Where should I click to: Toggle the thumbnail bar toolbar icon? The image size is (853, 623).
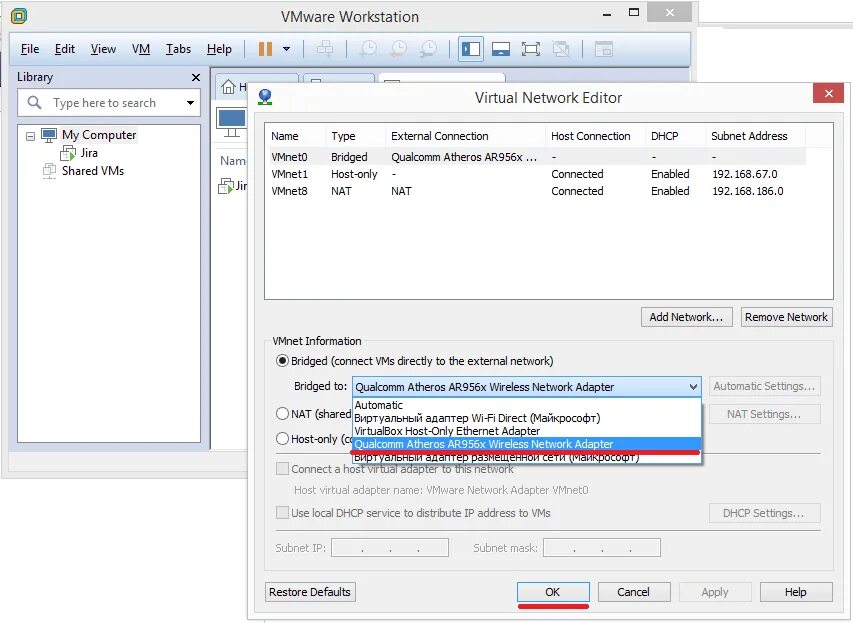[500, 49]
